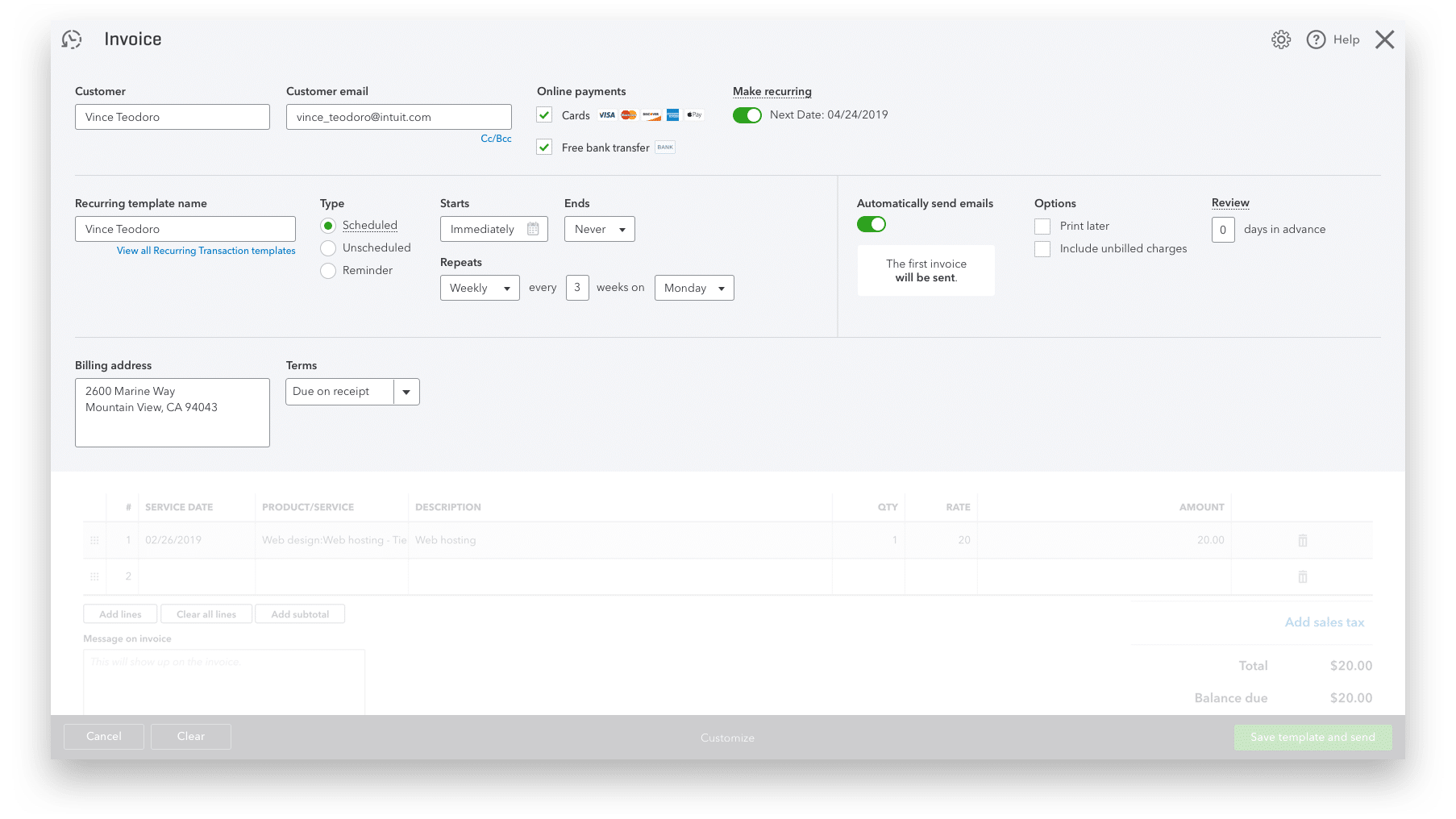Click the Apple Pay logo
Viewport: 1456px width, 819px height.
click(x=694, y=114)
